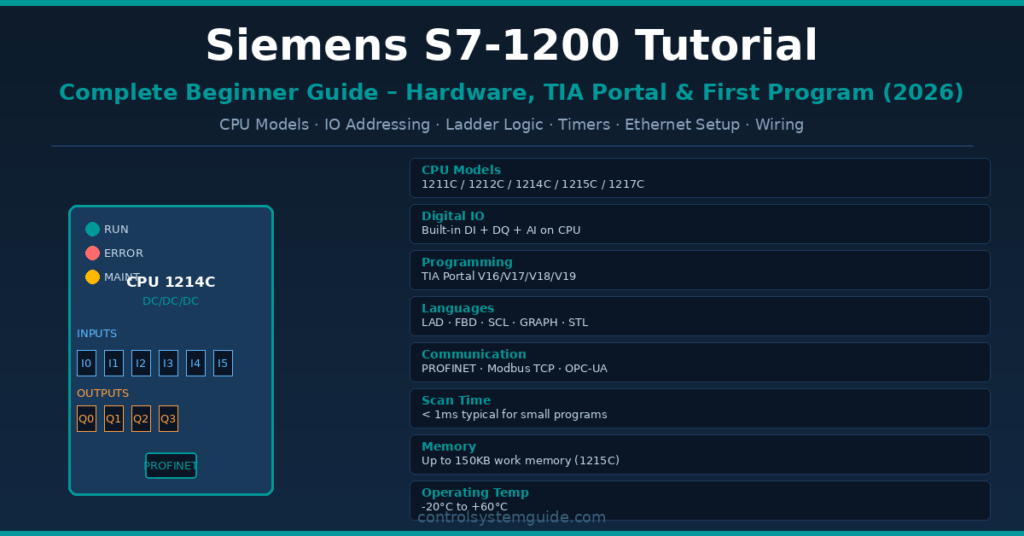
Task: Click the red ERROR status LED
Action: [x=92, y=253]
